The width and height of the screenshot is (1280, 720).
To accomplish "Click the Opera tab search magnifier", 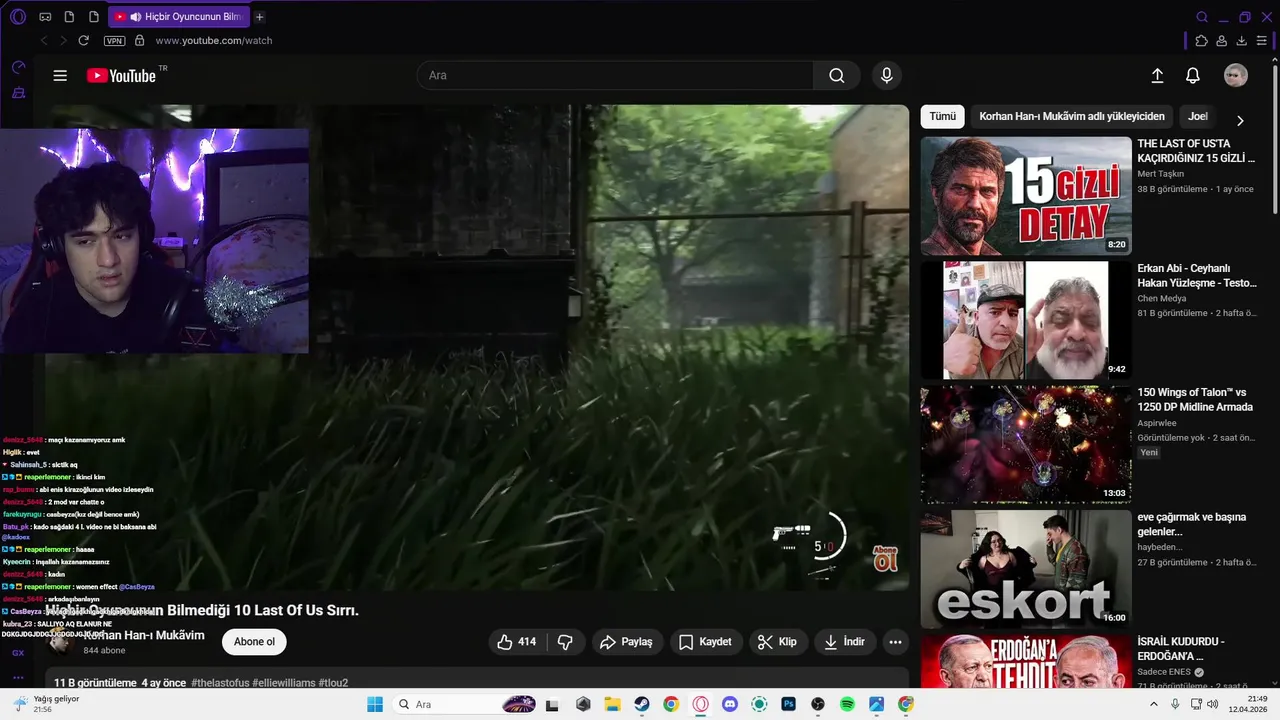I will [1202, 17].
